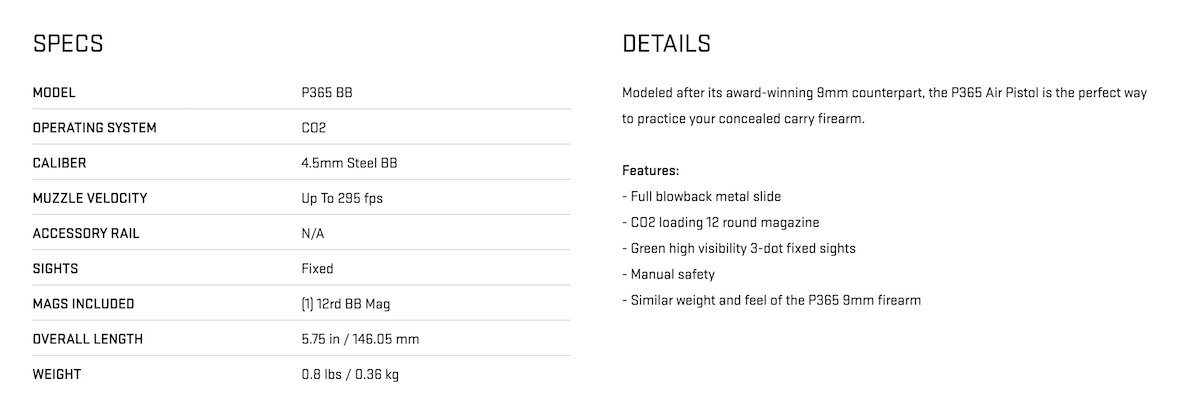Click the Full blowback metal slide feature
1200x417 pixels.
click(x=701, y=196)
